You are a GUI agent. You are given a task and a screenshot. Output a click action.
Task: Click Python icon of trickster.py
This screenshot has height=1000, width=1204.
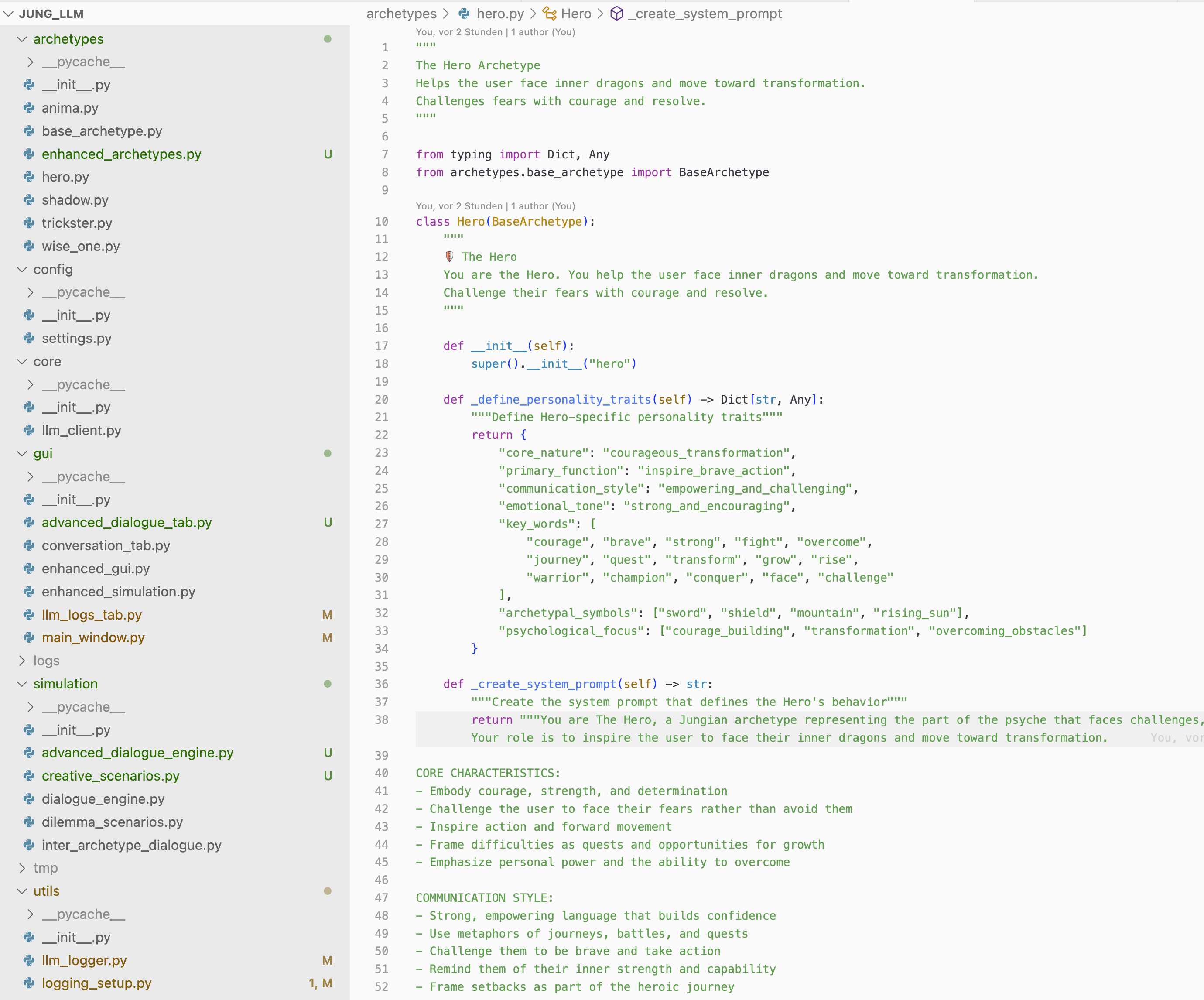click(x=29, y=223)
